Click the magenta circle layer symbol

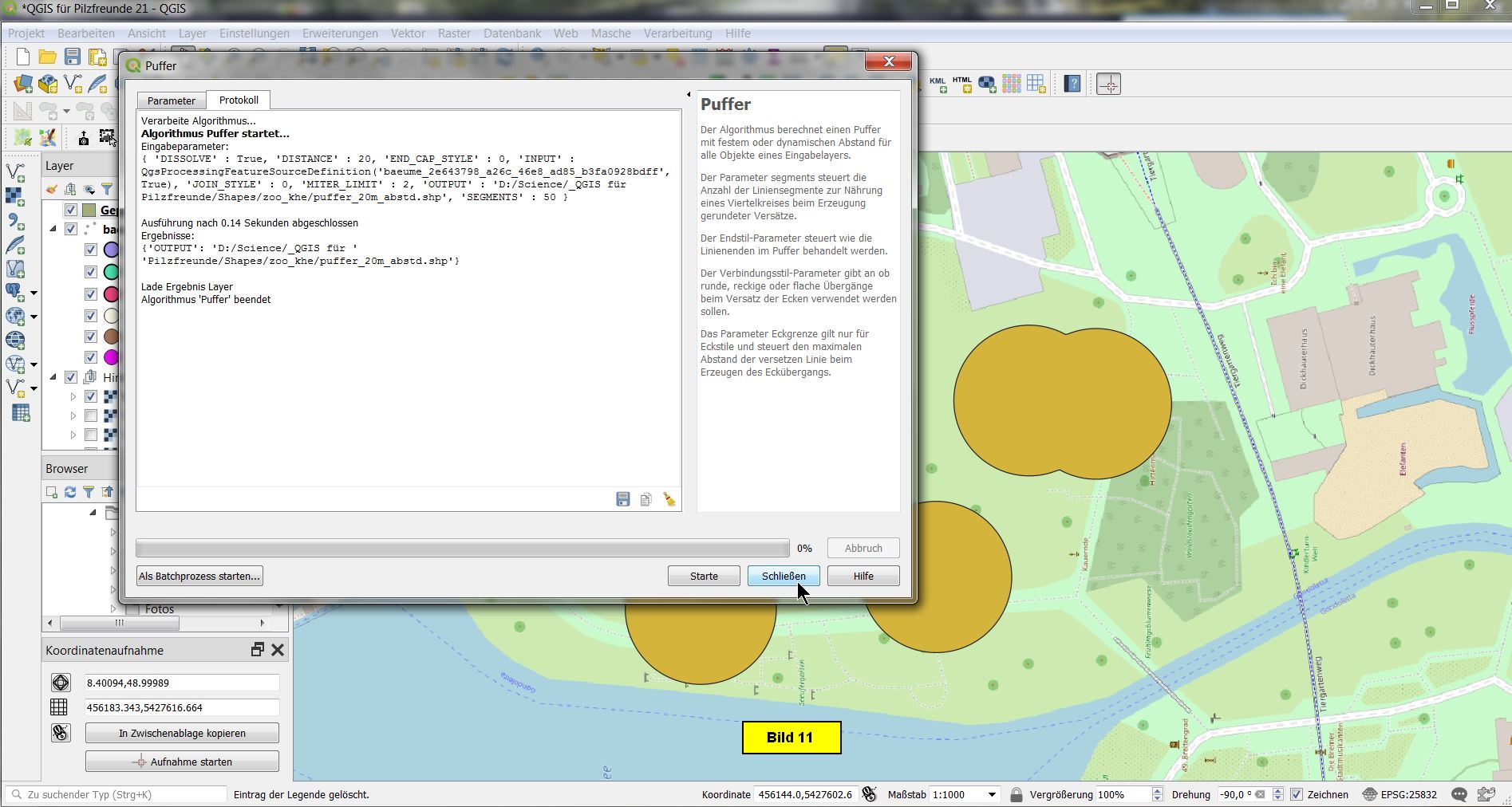tap(112, 357)
